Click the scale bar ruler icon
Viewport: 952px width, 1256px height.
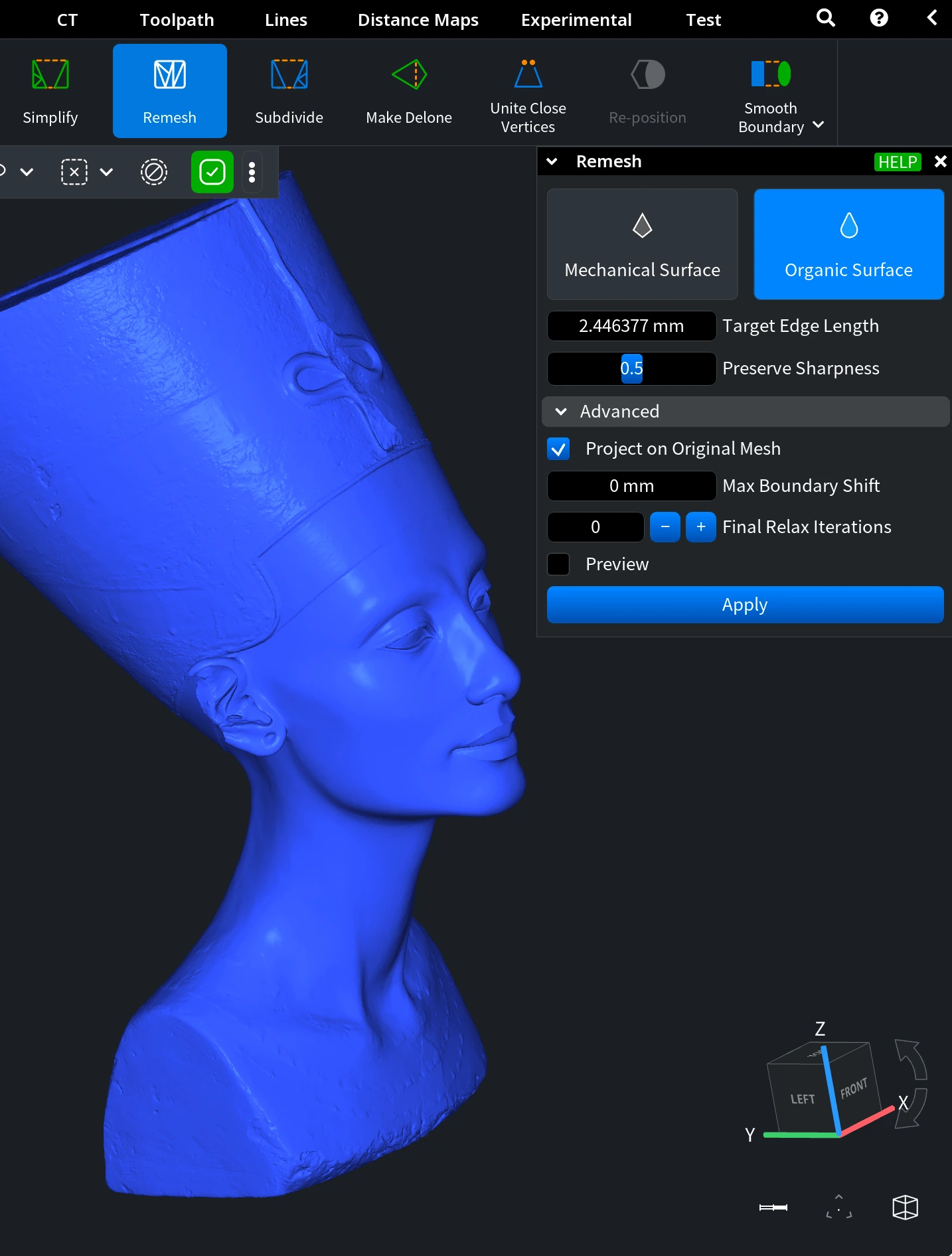click(x=773, y=1208)
